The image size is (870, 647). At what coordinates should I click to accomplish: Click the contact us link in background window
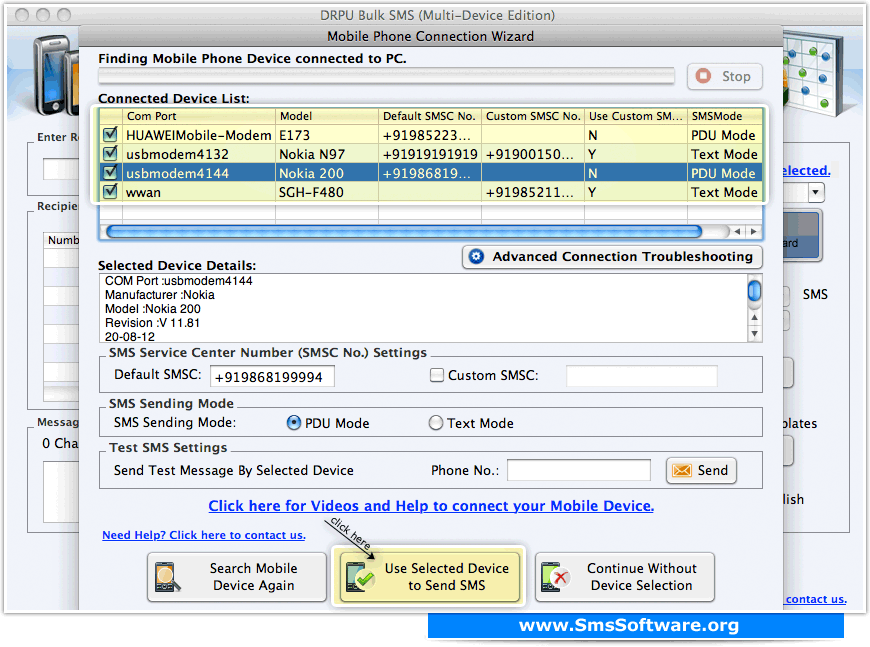click(816, 599)
